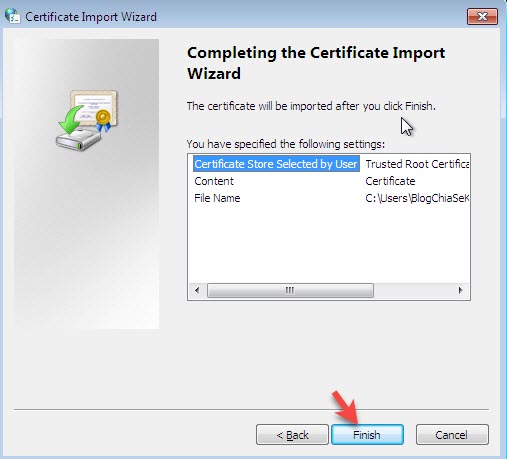Click the Trusted Root Certification value
This screenshot has height=459, width=507.
(x=417, y=164)
